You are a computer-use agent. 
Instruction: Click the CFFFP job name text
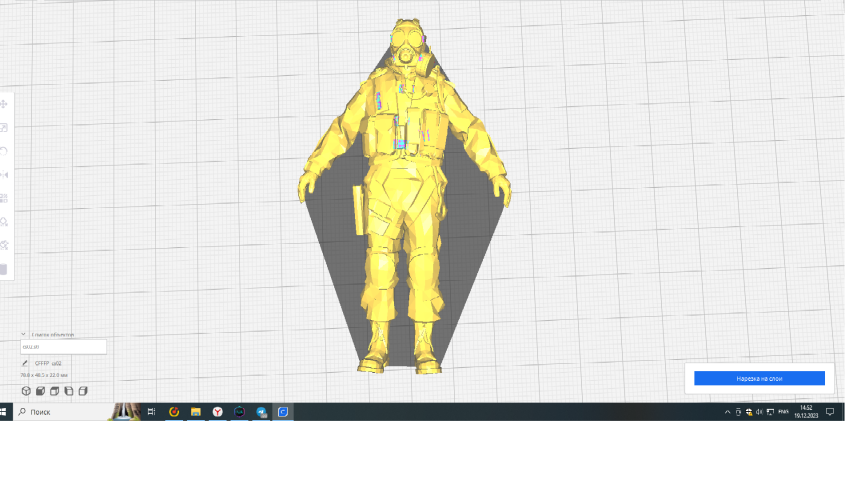pos(48,363)
